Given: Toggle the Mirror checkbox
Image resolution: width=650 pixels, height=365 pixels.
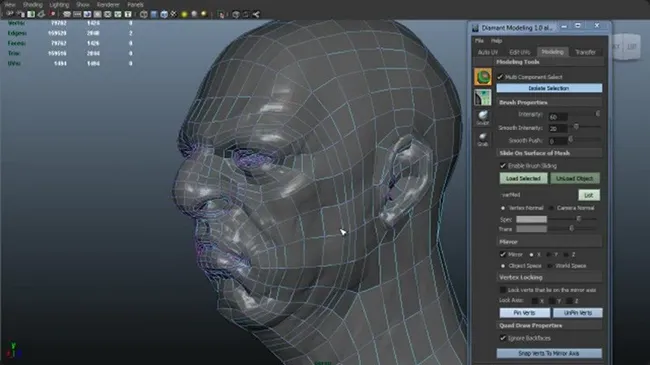Looking at the screenshot, I should coord(503,254).
